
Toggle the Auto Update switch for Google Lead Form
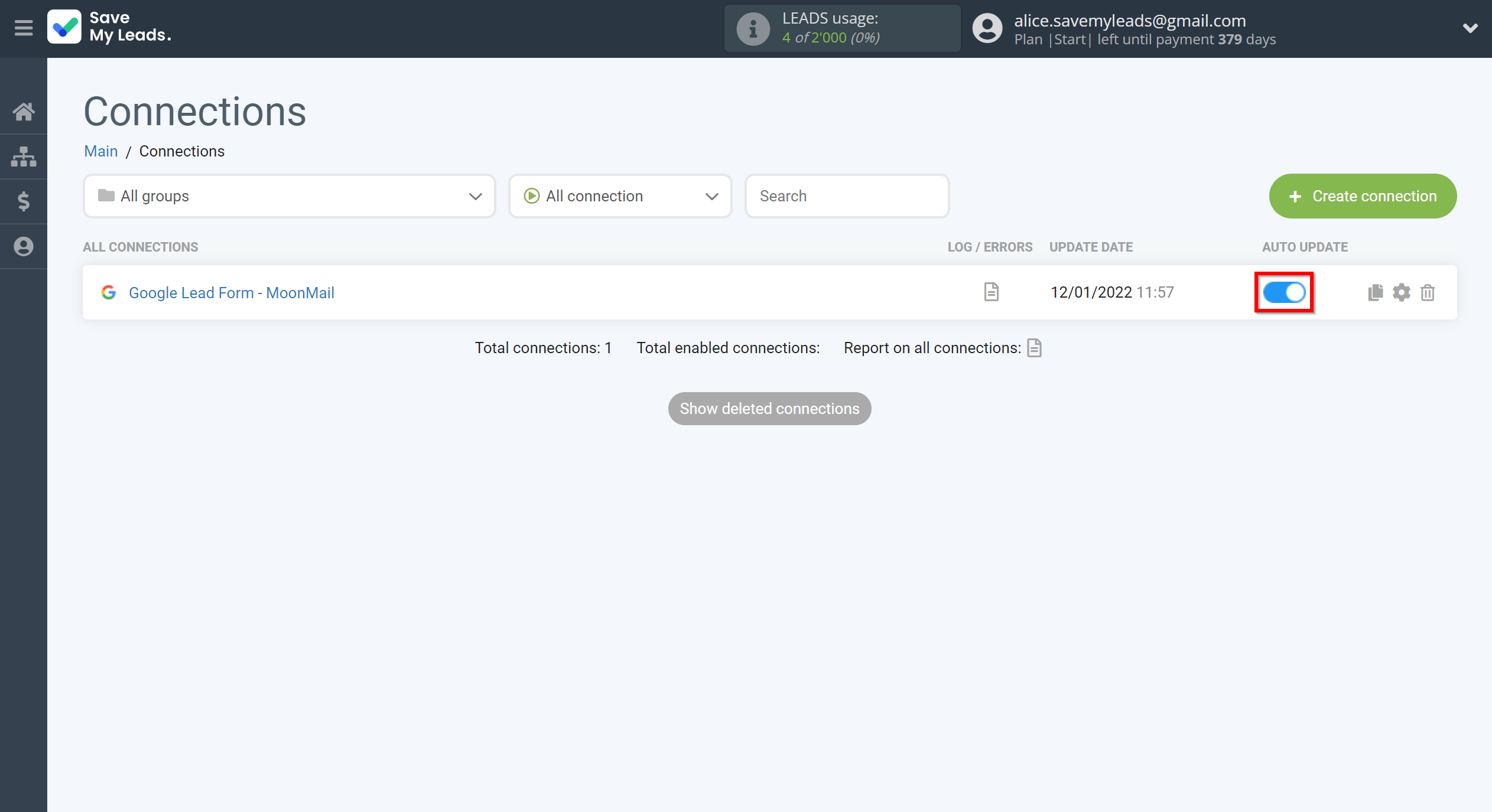1285,292
